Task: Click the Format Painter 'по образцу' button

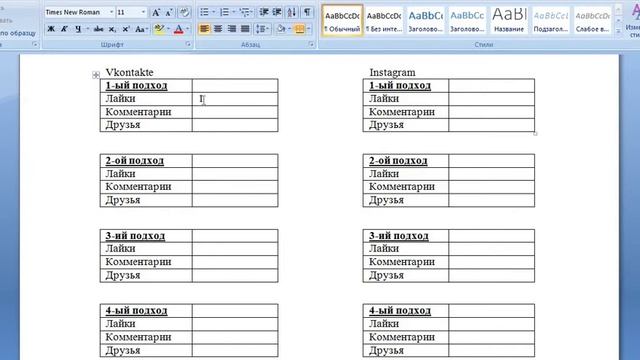Action: (x=18, y=33)
